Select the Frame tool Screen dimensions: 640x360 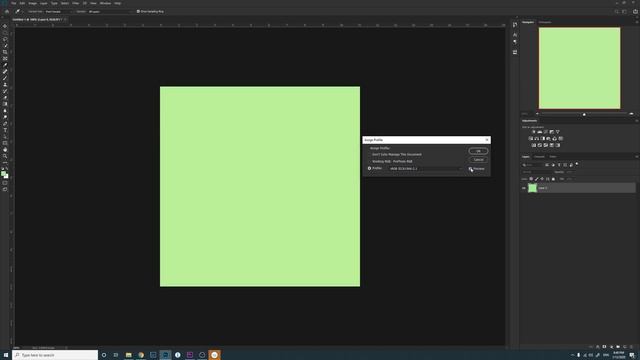tap(5, 58)
